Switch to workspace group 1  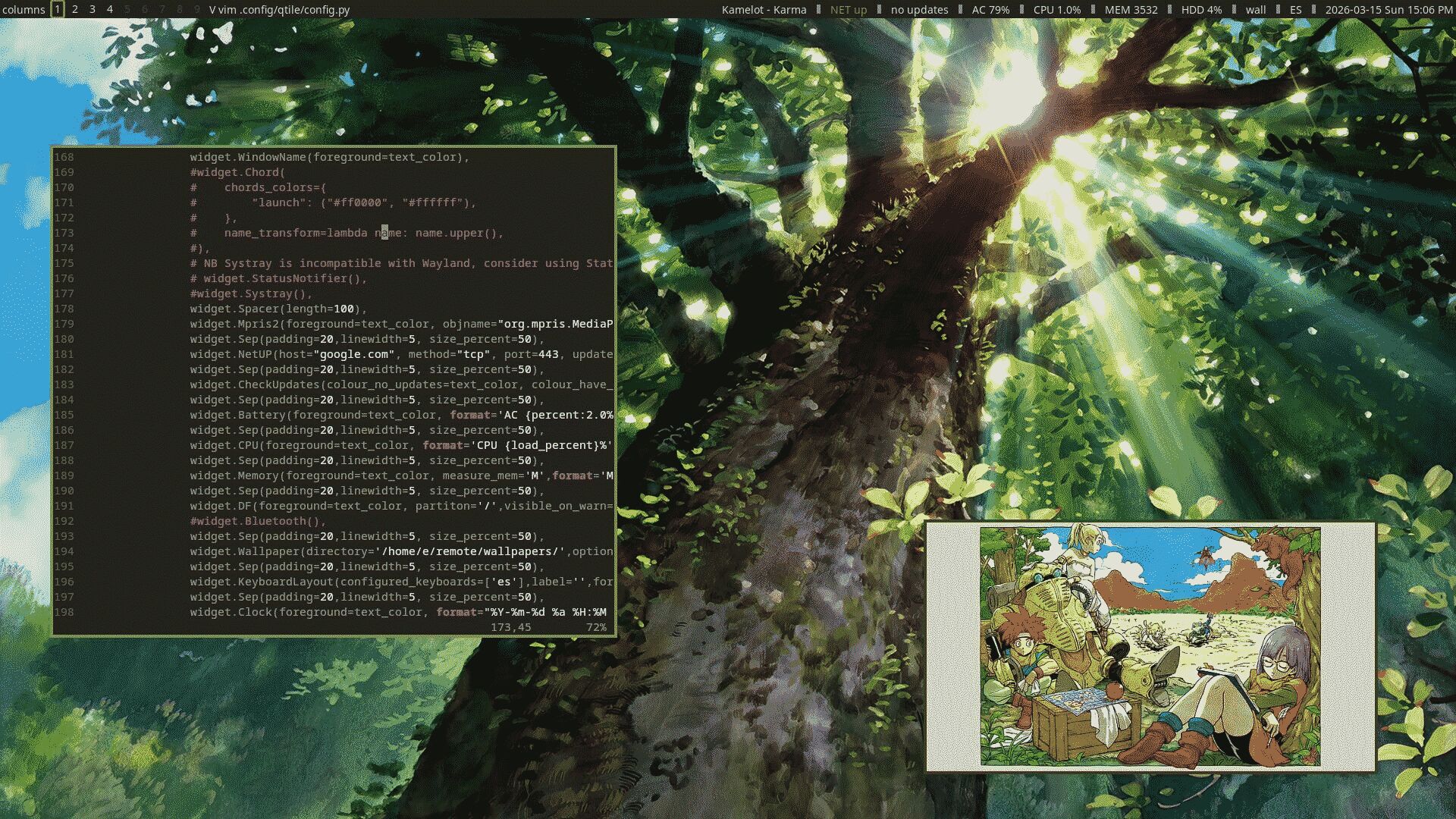point(58,10)
